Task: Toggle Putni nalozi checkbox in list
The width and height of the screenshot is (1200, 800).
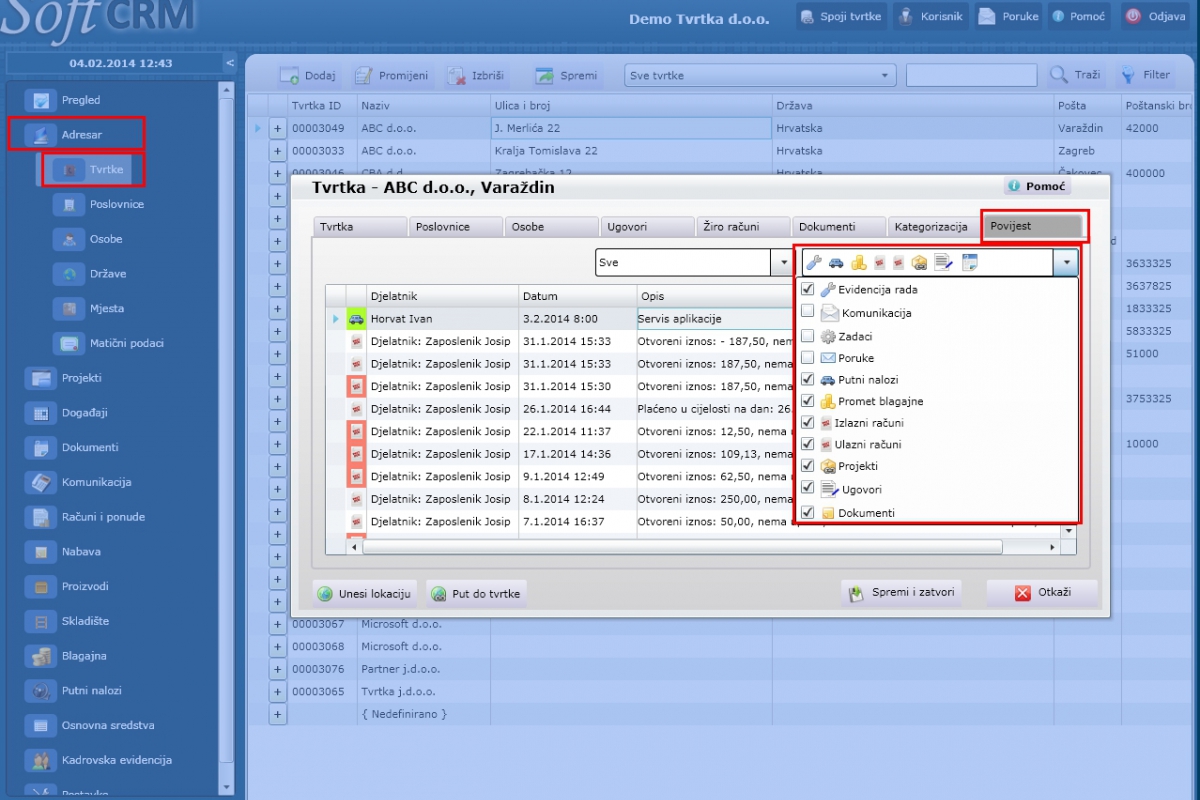Action: point(808,379)
